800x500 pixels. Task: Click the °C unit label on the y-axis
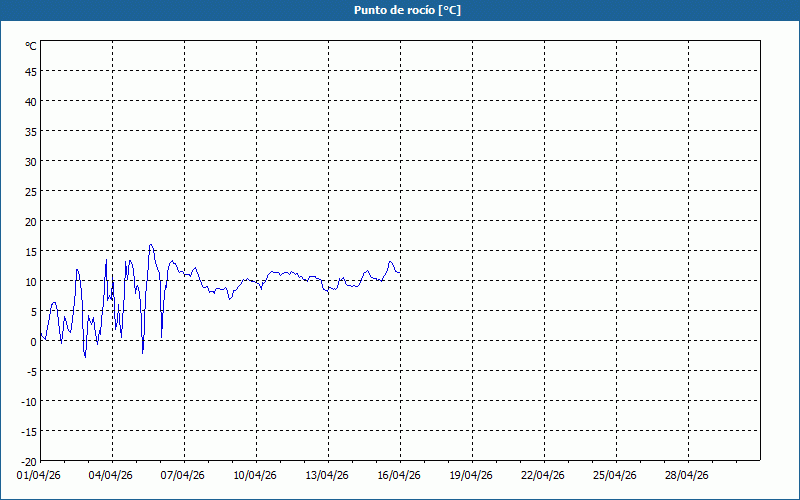pos(31,46)
